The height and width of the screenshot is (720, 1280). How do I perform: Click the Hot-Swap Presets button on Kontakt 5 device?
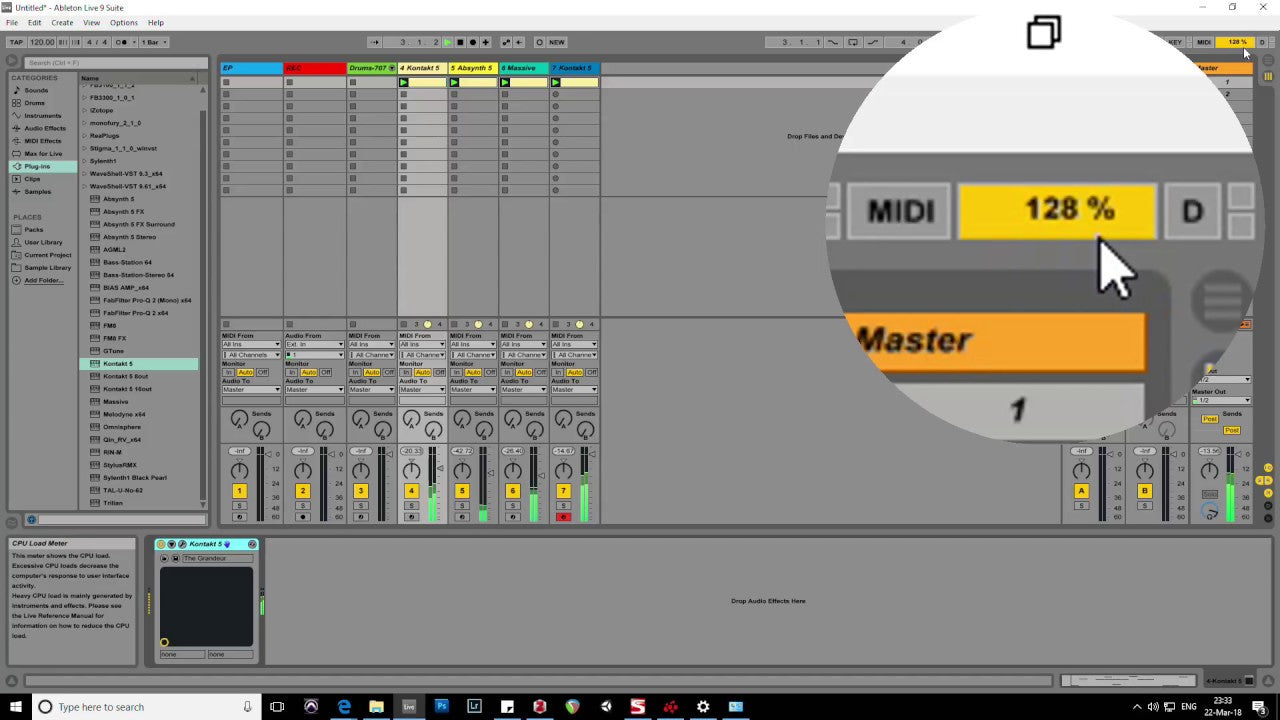(x=227, y=544)
